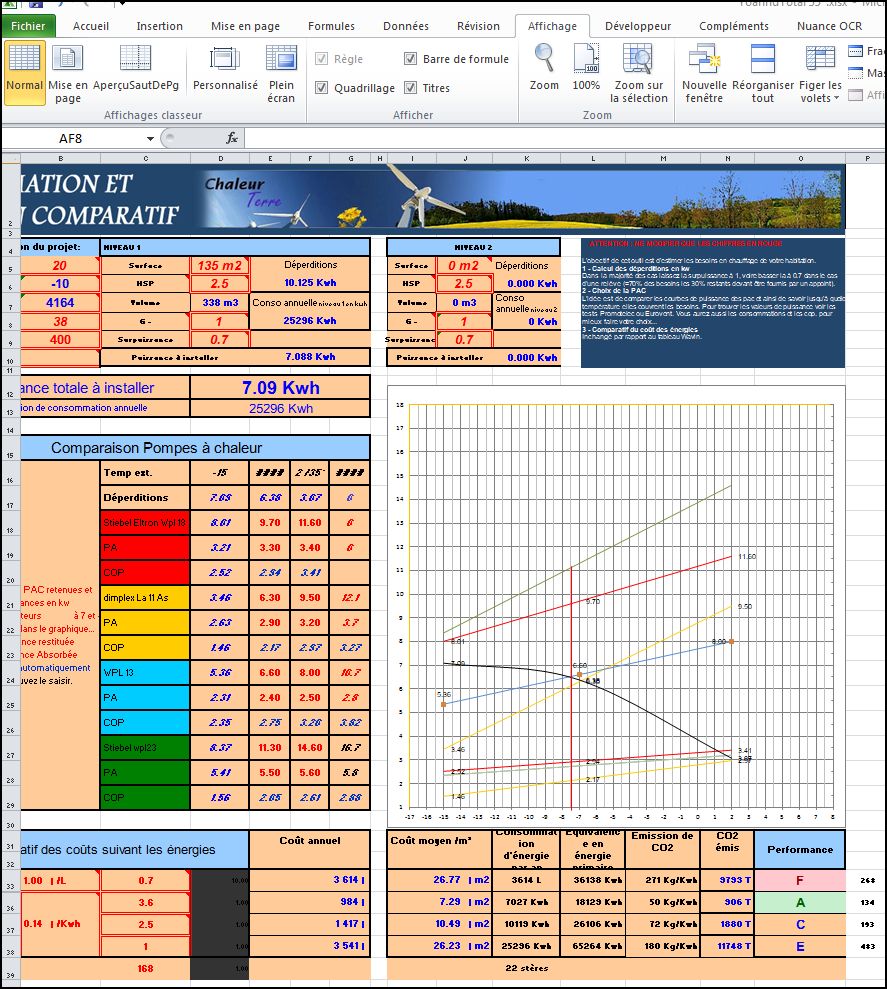The height and width of the screenshot is (989, 887).
Task: Toggle Barre de formule checkbox
Action: click(x=411, y=59)
